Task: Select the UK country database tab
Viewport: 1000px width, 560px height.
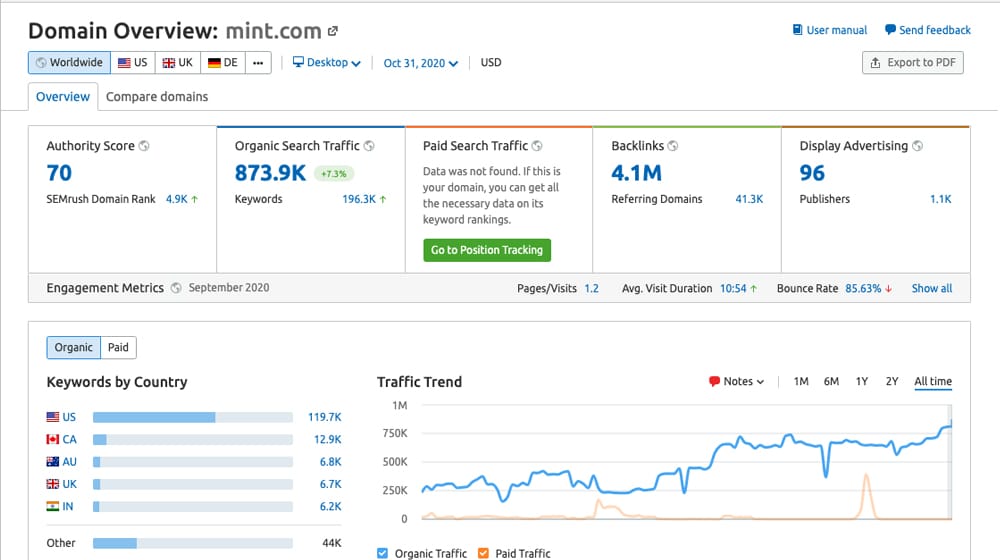Action: tap(177, 62)
